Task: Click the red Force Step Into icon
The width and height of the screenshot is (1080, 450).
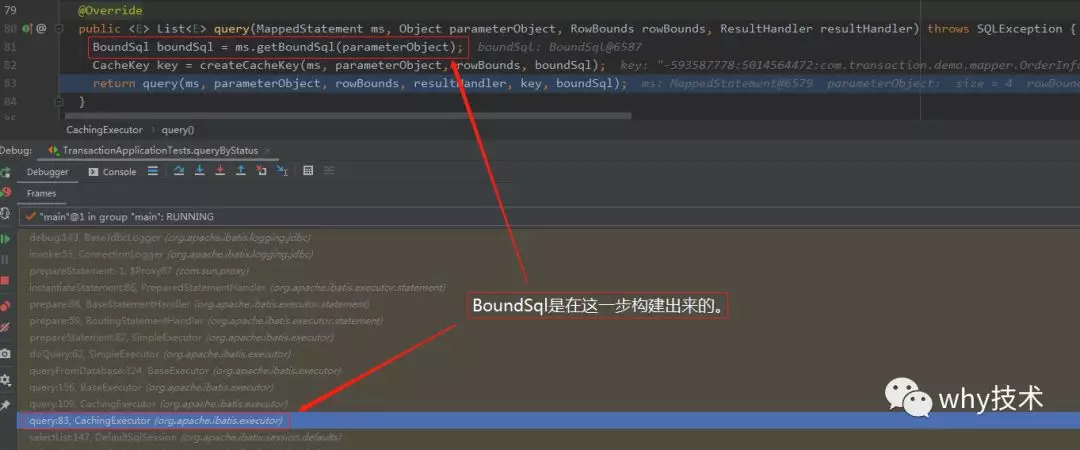Action: tap(220, 171)
